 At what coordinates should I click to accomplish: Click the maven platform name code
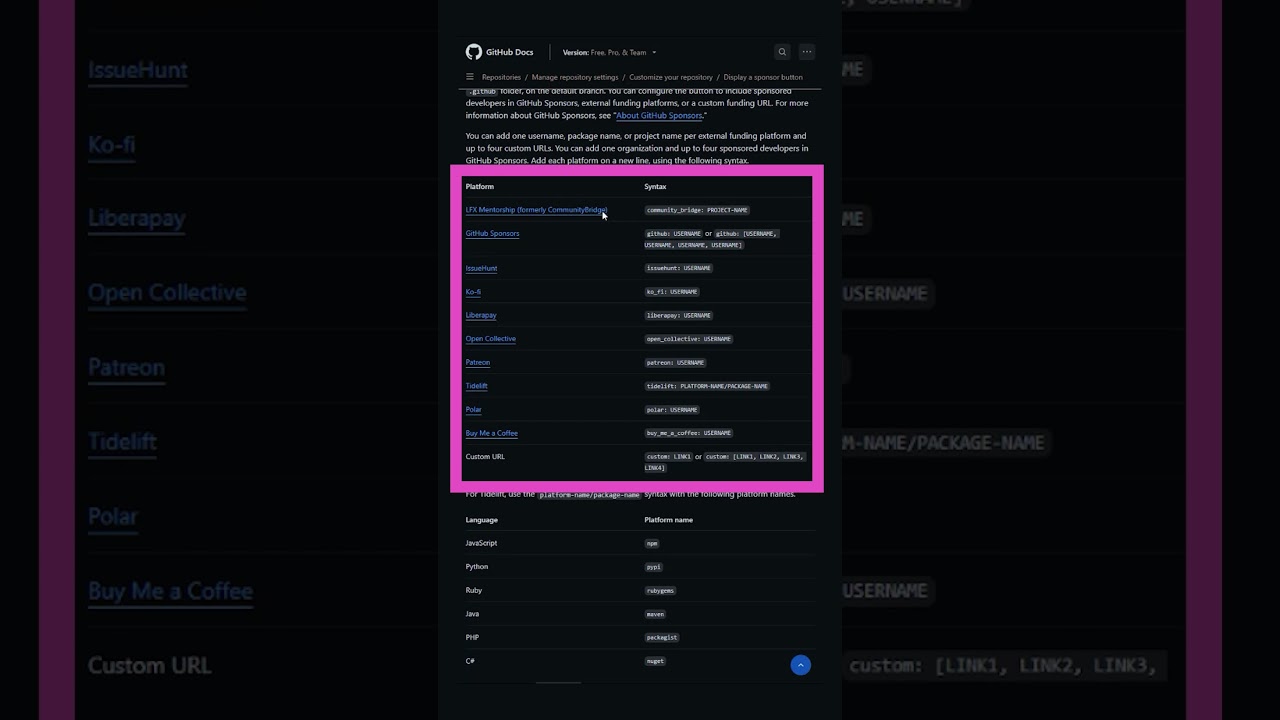[655, 614]
